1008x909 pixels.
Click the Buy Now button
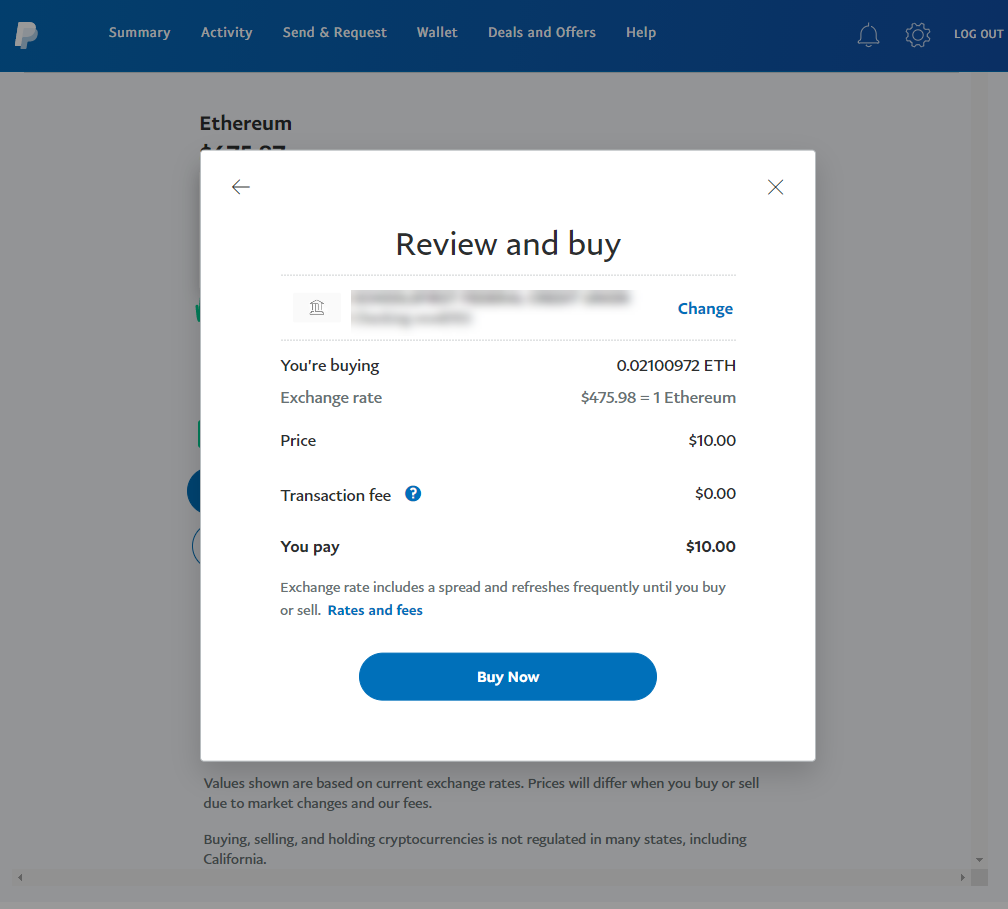508,677
